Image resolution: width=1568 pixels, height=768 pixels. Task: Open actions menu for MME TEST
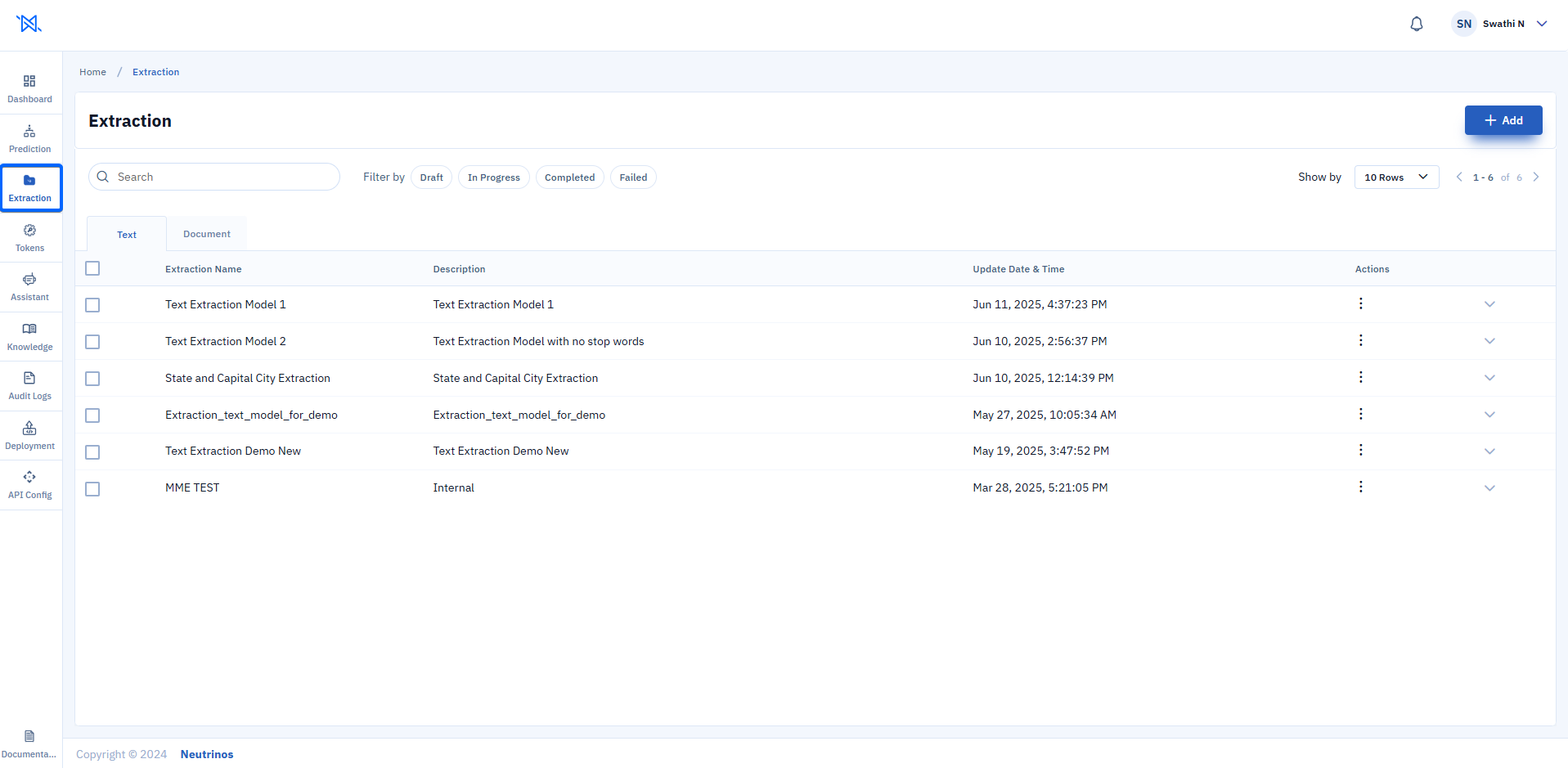[x=1360, y=487]
